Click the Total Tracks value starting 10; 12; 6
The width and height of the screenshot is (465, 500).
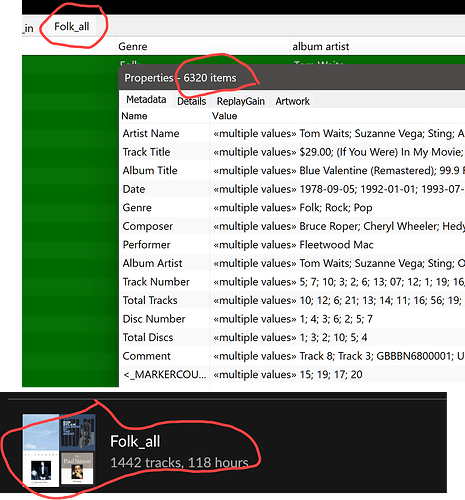coord(337,300)
